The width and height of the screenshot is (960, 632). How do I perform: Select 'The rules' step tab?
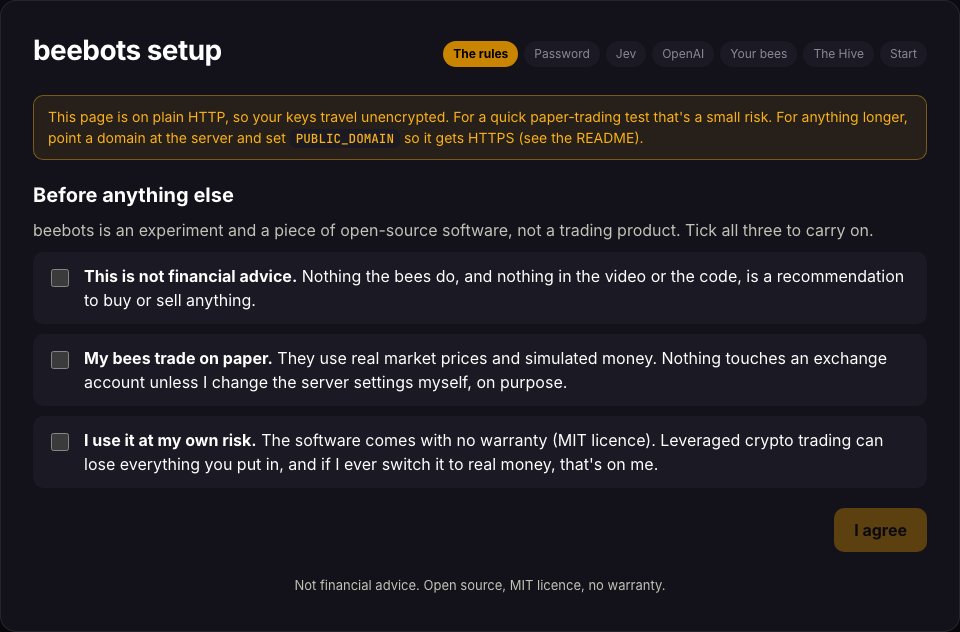pos(481,54)
